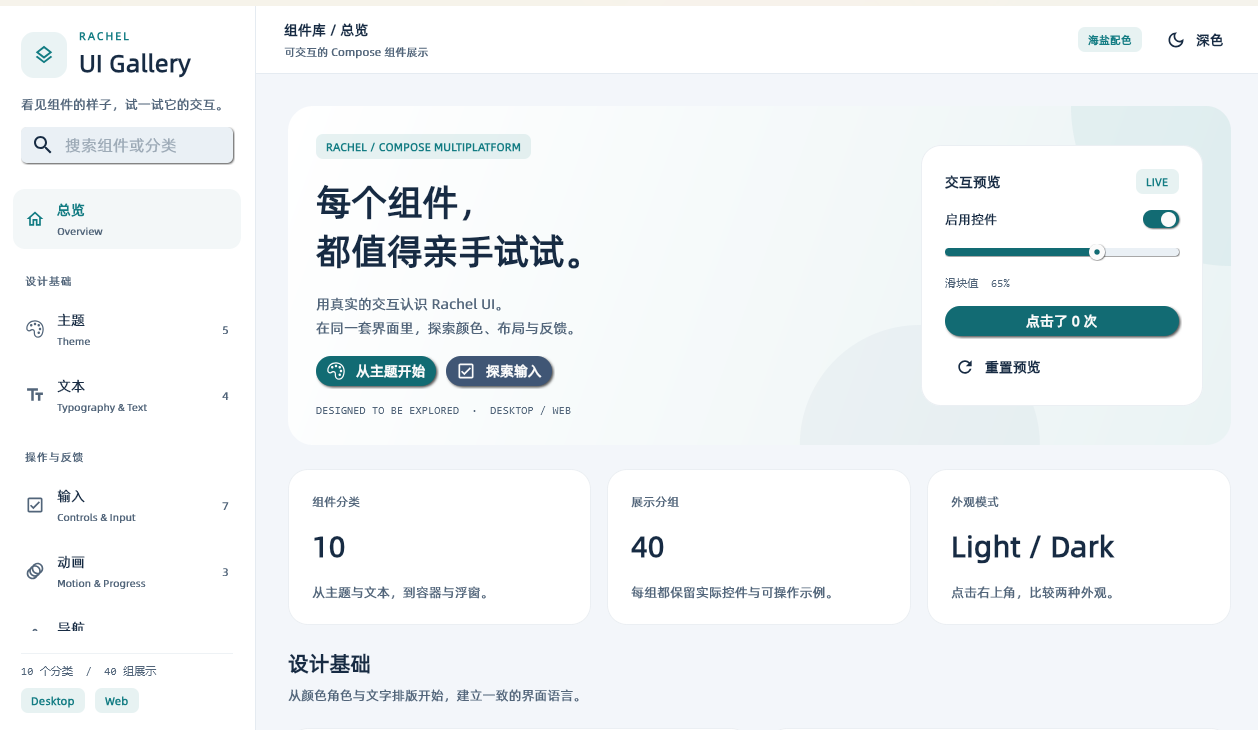Click the 可交互的 Compose 组件展示 subtitle
The image size is (1258, 730).
pyautogui.click(x=356, y=52)
